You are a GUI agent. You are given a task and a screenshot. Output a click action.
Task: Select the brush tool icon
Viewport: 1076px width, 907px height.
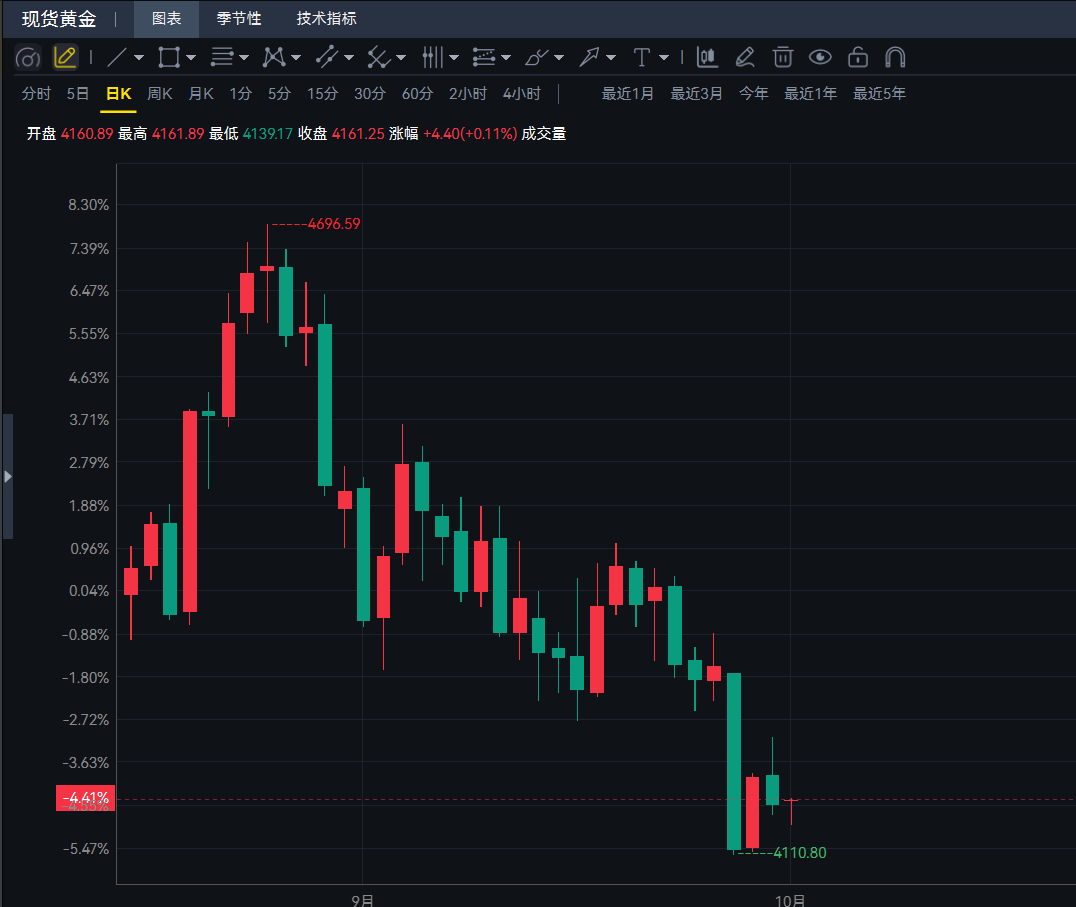tap(537, 58)
